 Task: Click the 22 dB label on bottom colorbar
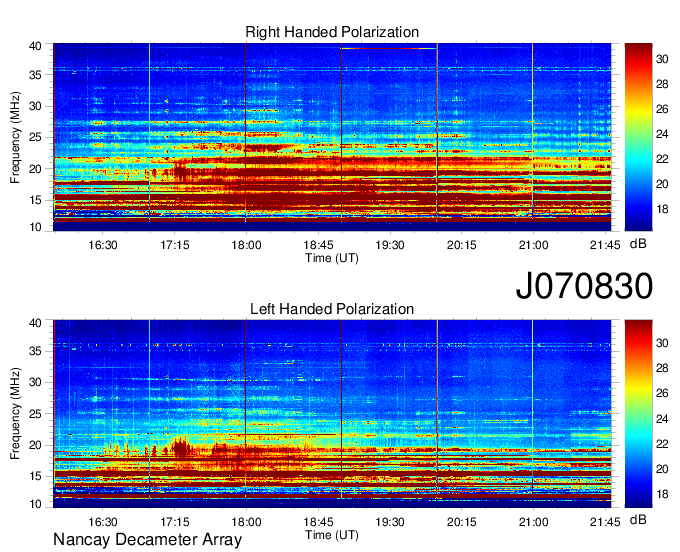pos(662,444)
